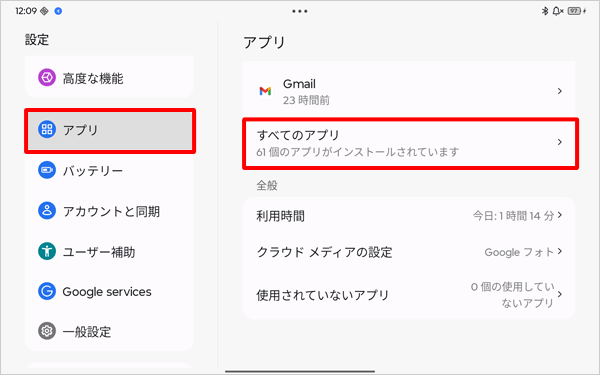Click the Gmail app icon
Viewport: 600px width, 375px height.
tap(265, 91)
